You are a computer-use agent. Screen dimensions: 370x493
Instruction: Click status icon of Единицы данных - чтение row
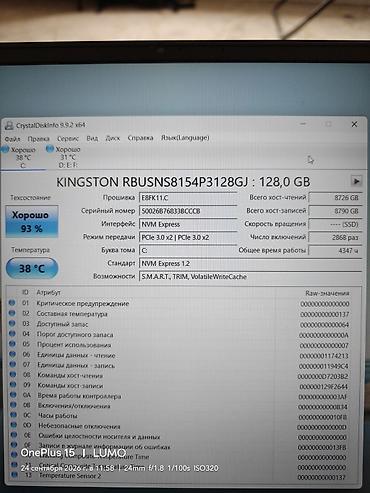click(13, 354)
